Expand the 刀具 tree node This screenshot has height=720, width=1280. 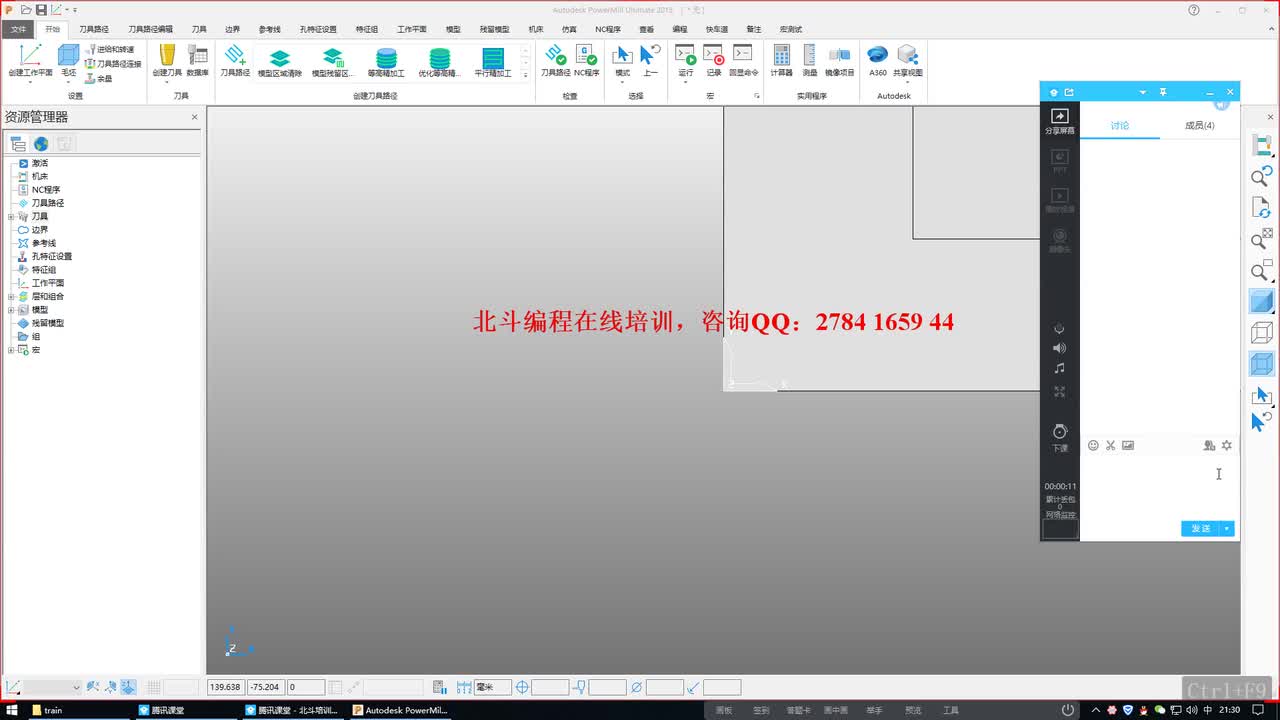click(11, 216)
